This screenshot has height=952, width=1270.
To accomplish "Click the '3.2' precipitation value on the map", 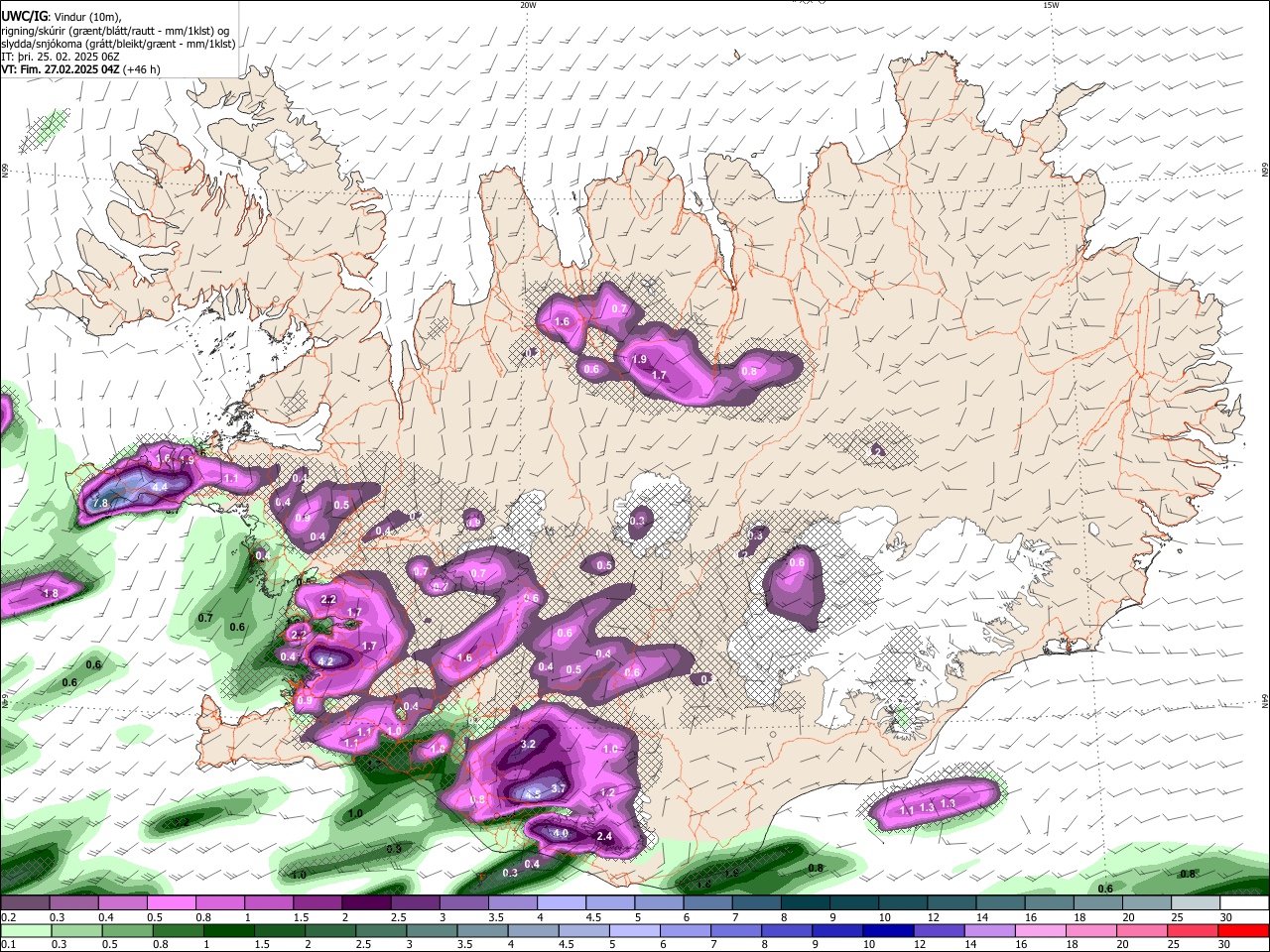I will click(528, 744).
